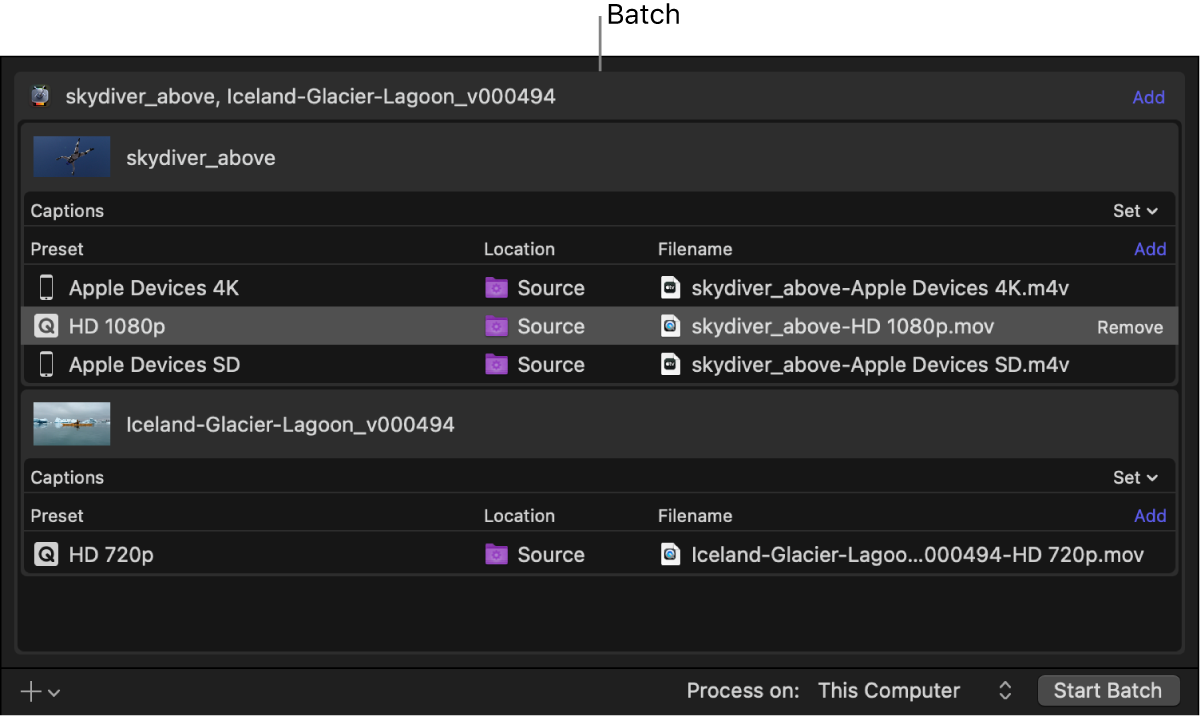Click Add in the skydiver_above Preset header

[x=1150, y=248]
